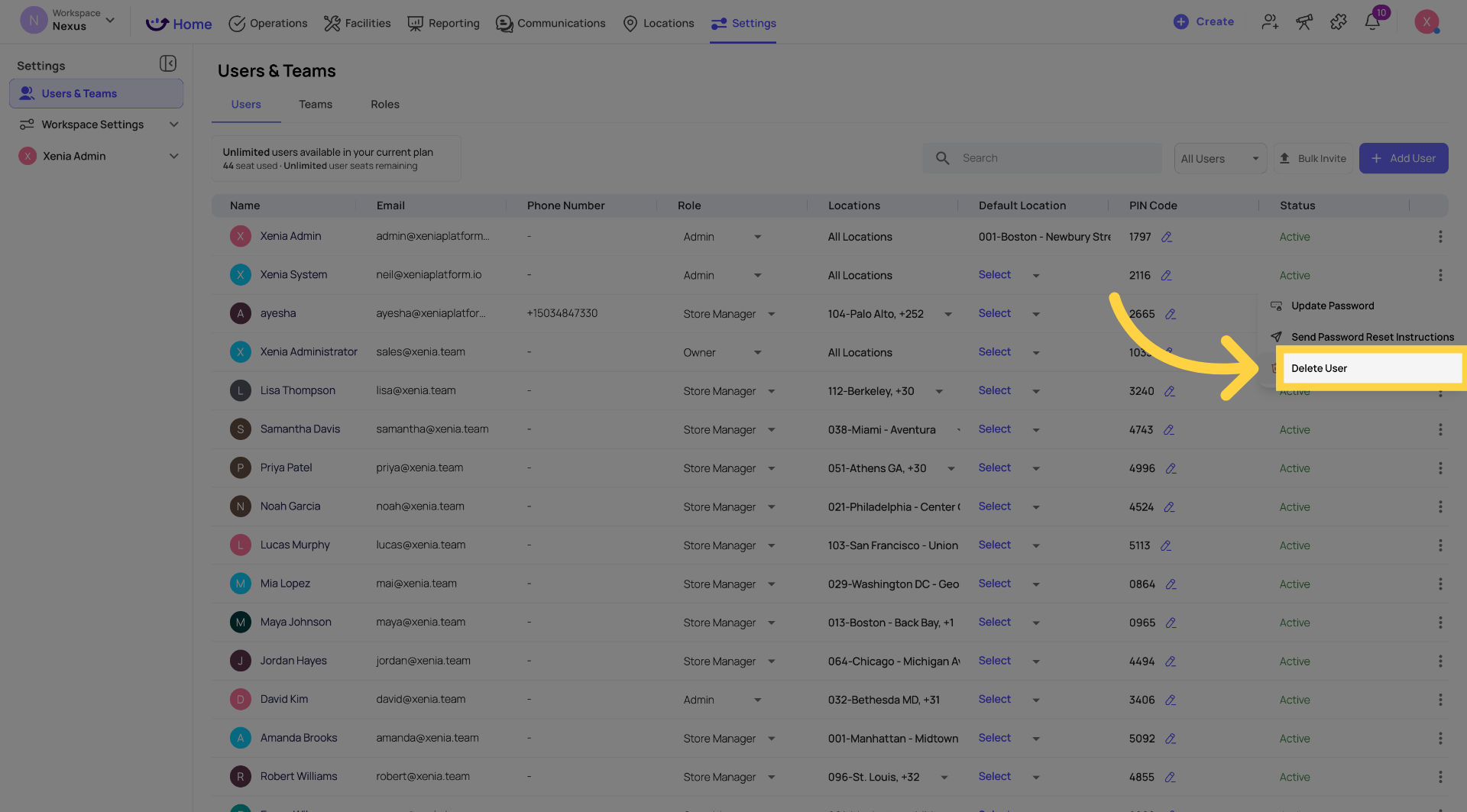This screenshot has width=1467, height=812.
Task: Edit PIN code 0864 for Mia Lopez
Action: coord(1171,584)
